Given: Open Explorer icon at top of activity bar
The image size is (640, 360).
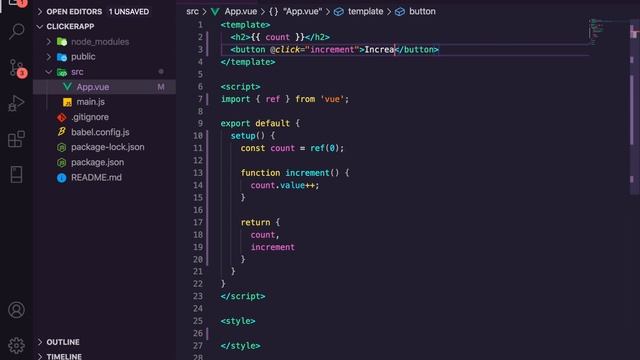Looking at the screenshot, I should (x=16, y=3).
